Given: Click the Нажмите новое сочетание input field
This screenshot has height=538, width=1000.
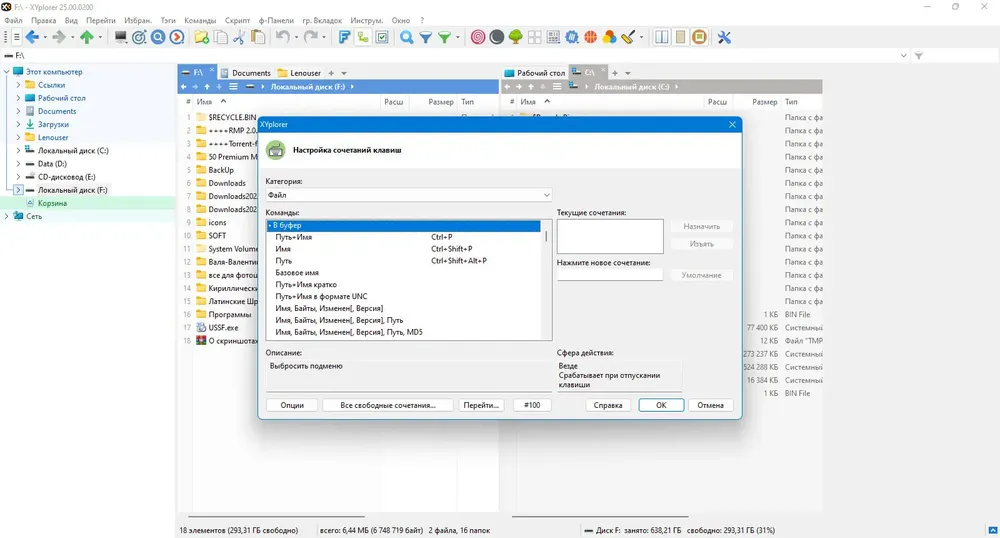Looking at the screenshot, I should coord(610,275).
